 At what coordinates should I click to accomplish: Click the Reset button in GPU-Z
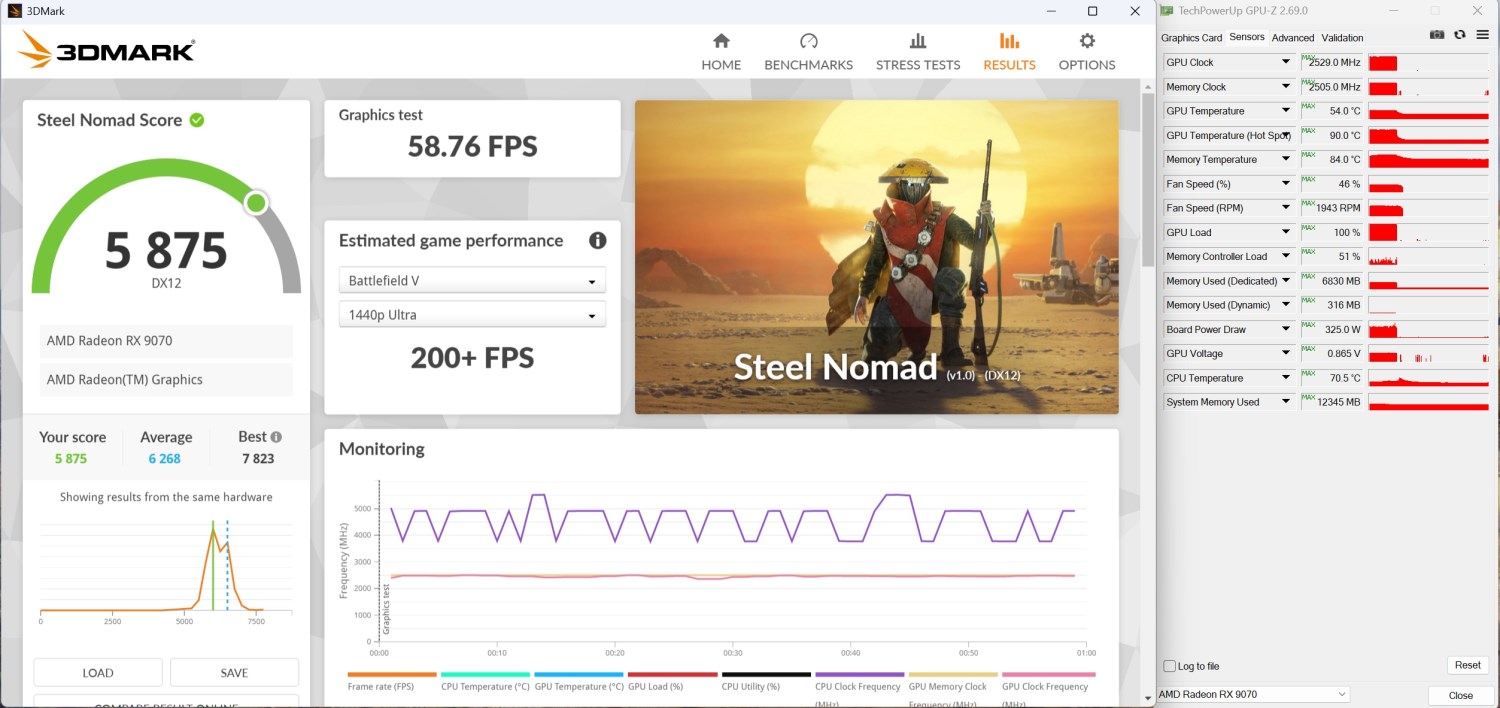point(1467,665)
